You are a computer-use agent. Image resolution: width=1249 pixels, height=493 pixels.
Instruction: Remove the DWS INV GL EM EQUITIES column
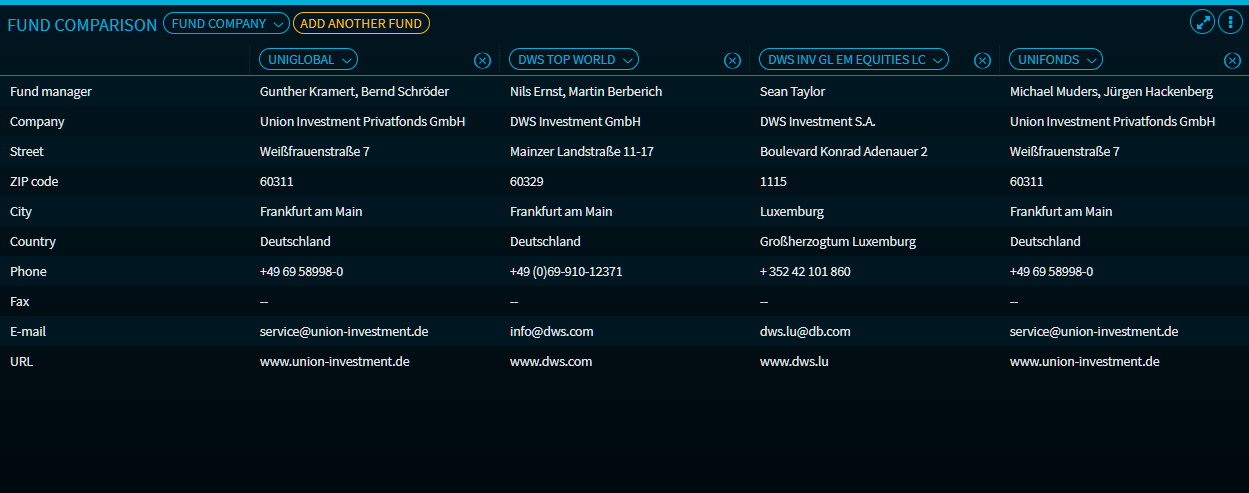click(982, 61)
